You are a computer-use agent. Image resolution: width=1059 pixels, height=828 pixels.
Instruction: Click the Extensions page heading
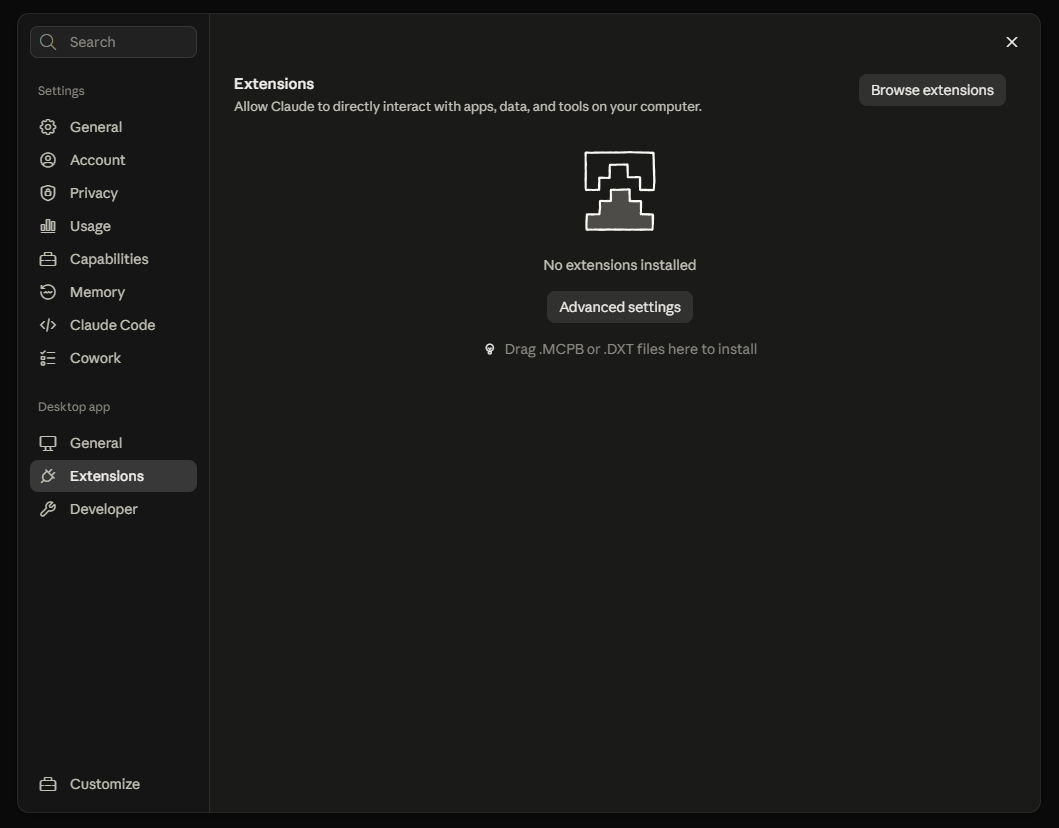pyautogui.click(x=274, y=84)
